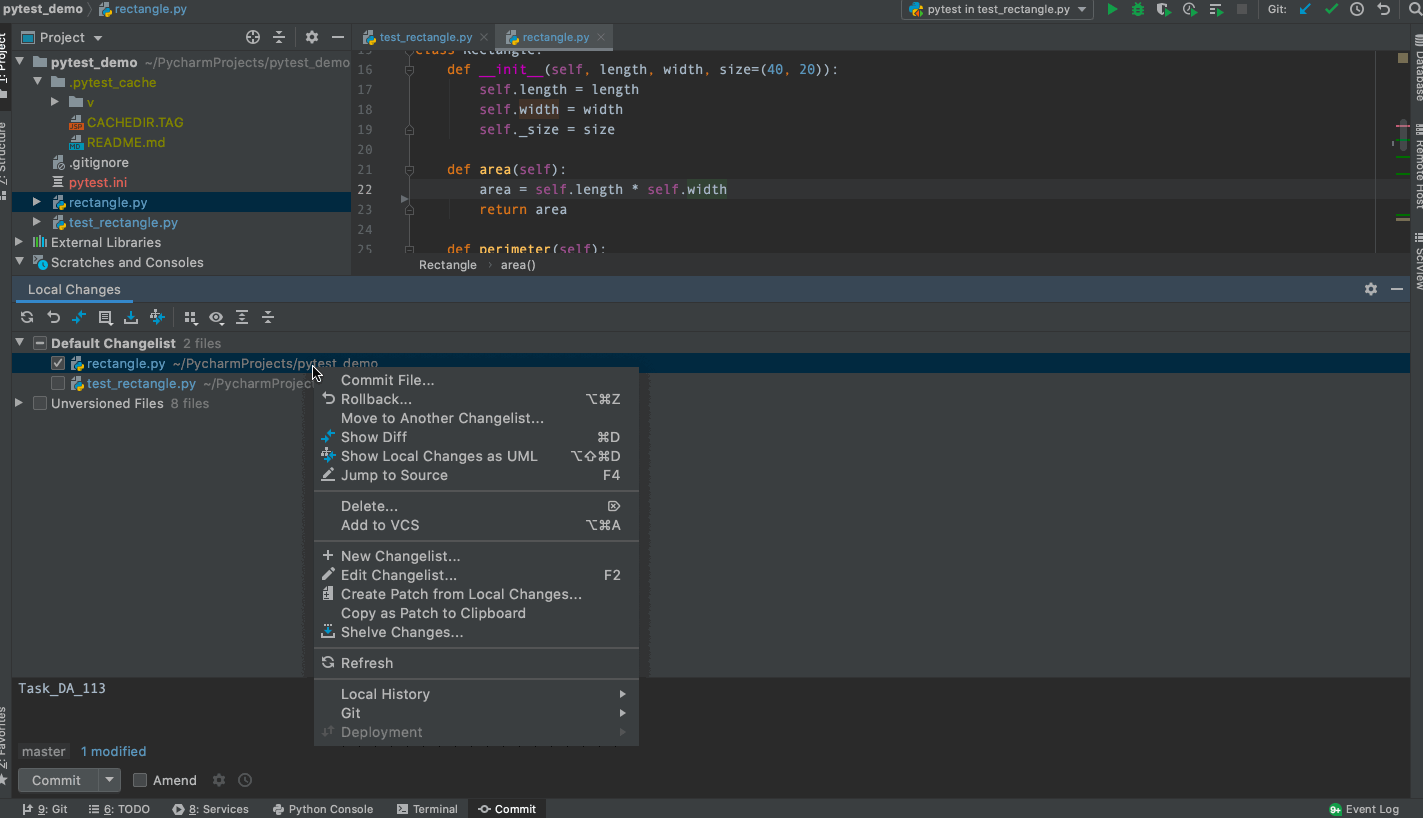Open Local History submenu
The image size is (1423, 818).
(x=476, y=694)
